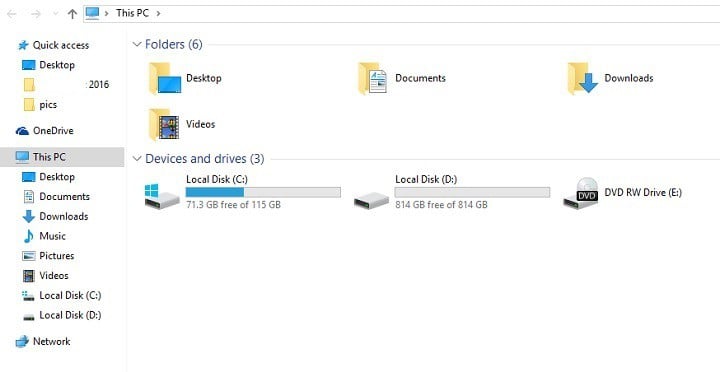Click the Up arrow navigation button
Screen dimensions: 720x372
[x=72, y=14]
